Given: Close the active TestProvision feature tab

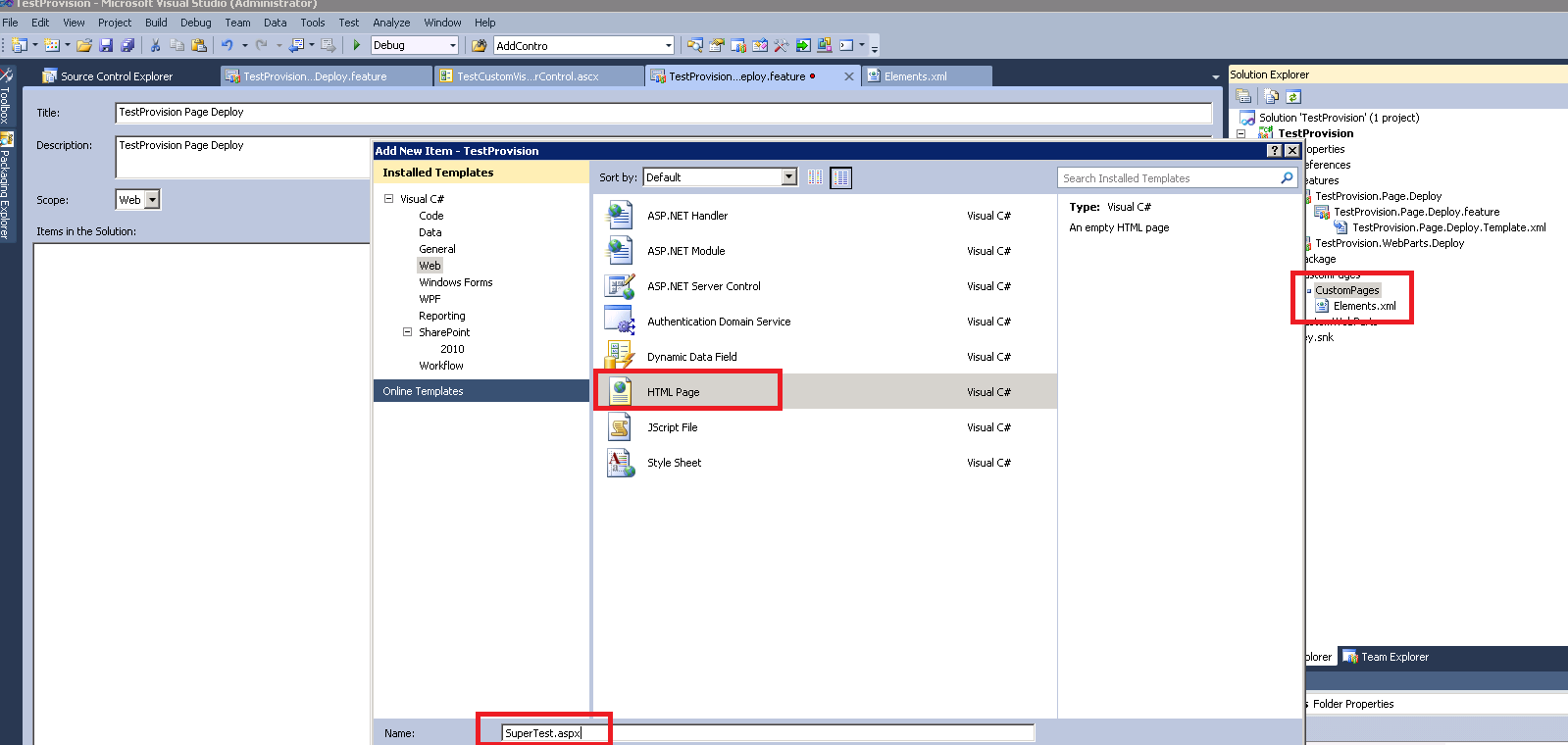Looking at the screenshot, I should (849, 76).
